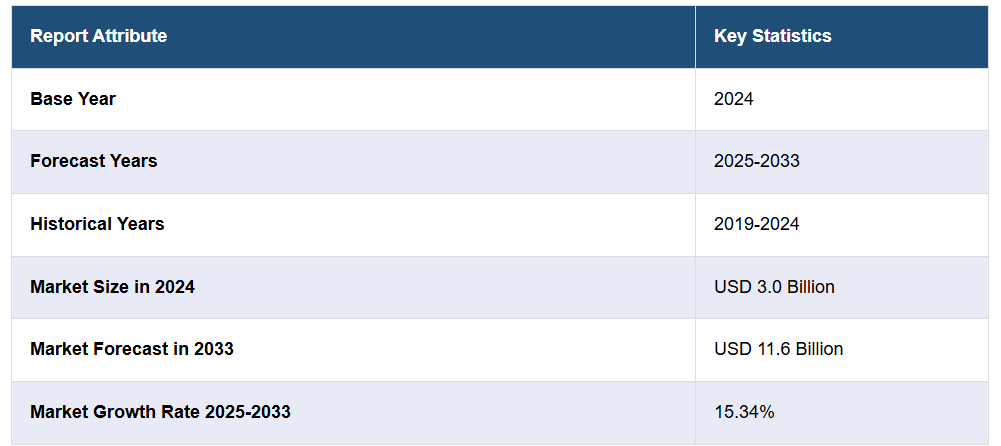Click the Report Attribute column header
The height and width of the screenshot is (446, 1001).
click(x=98, y=36)
